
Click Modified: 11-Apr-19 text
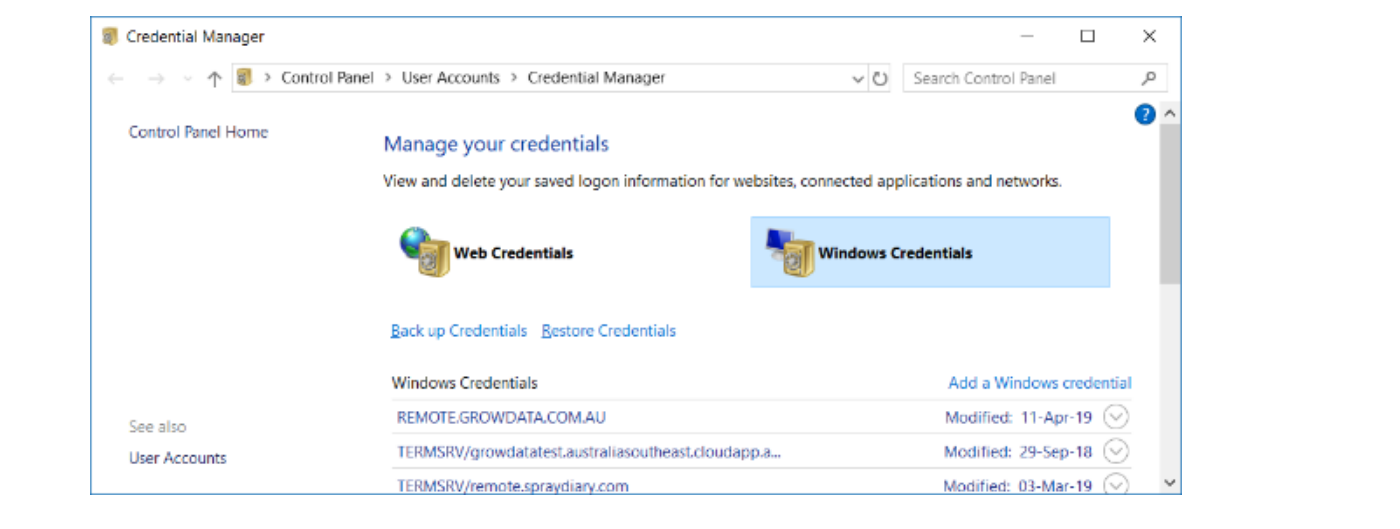(1019, 417)
